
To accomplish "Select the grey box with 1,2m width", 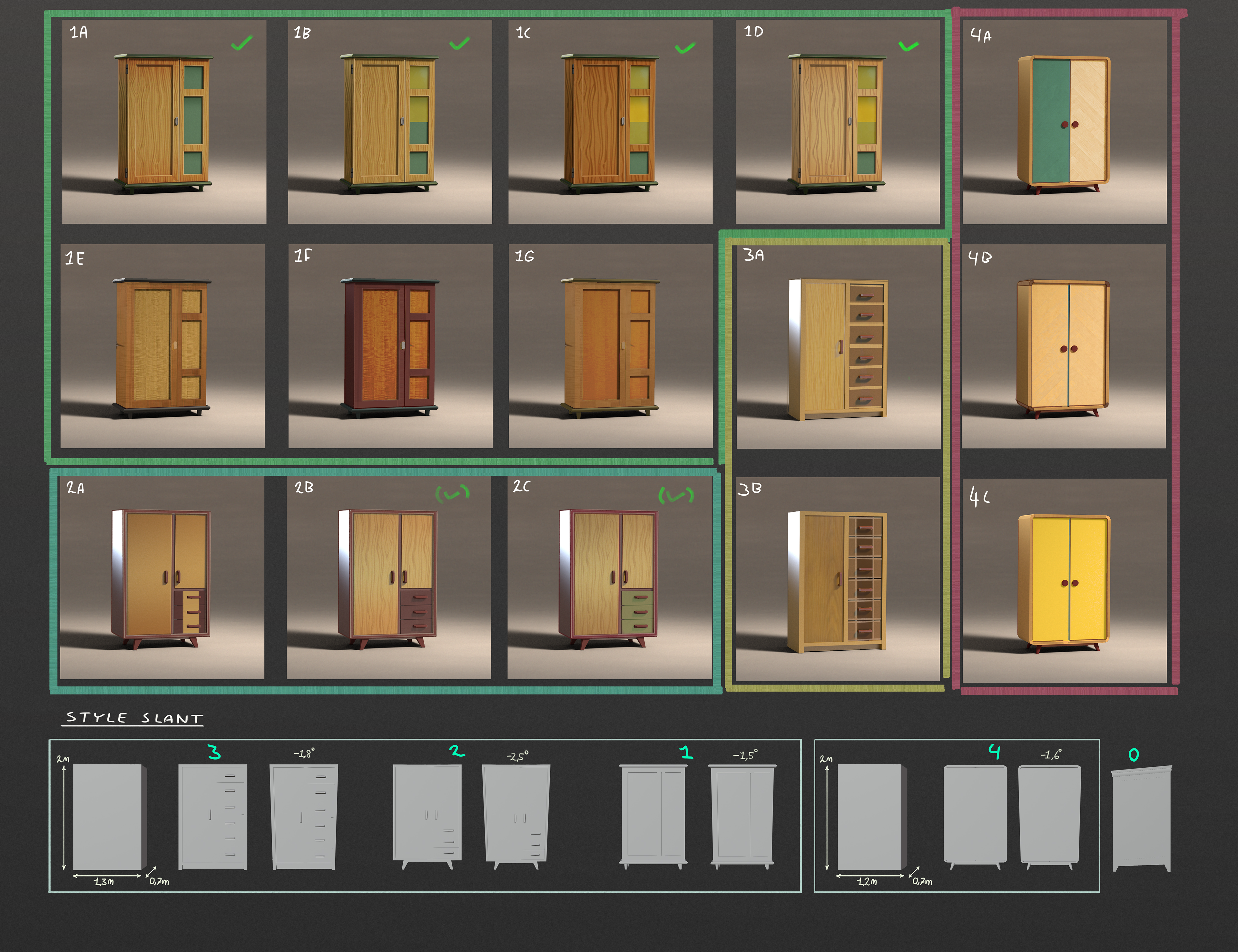I will [872, 817].
